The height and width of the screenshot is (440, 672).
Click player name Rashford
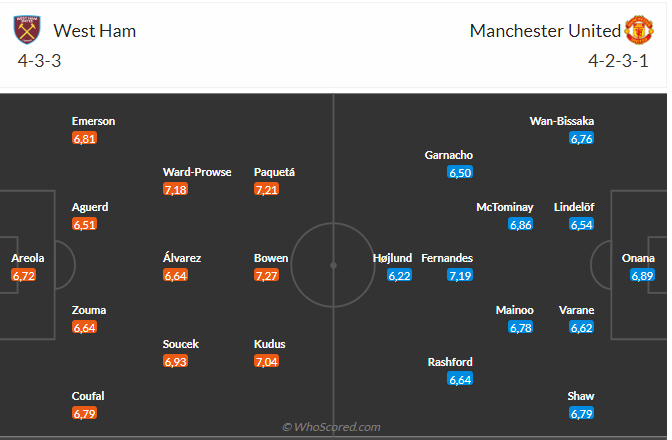pyautogui.click(x=449, y=362)
